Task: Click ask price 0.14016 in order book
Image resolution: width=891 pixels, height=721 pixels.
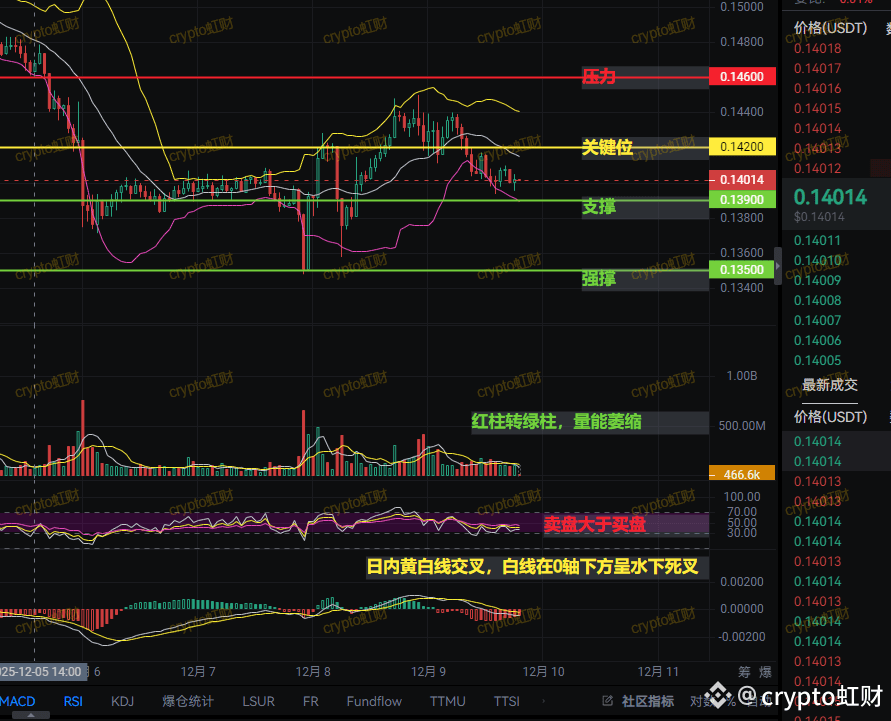Action: pos(817,88)
